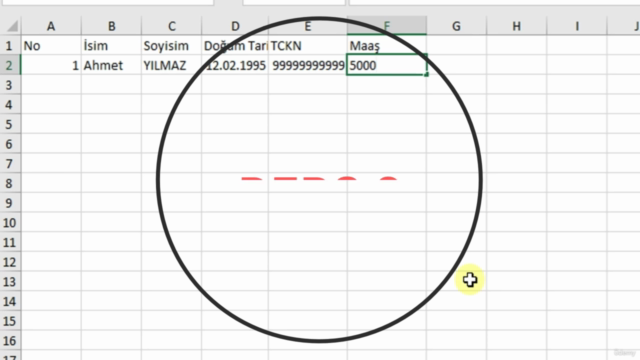Select row 8 header
The width and height of the screenshot is (640, 360).
pyautogui.click(x=10, y=183)
